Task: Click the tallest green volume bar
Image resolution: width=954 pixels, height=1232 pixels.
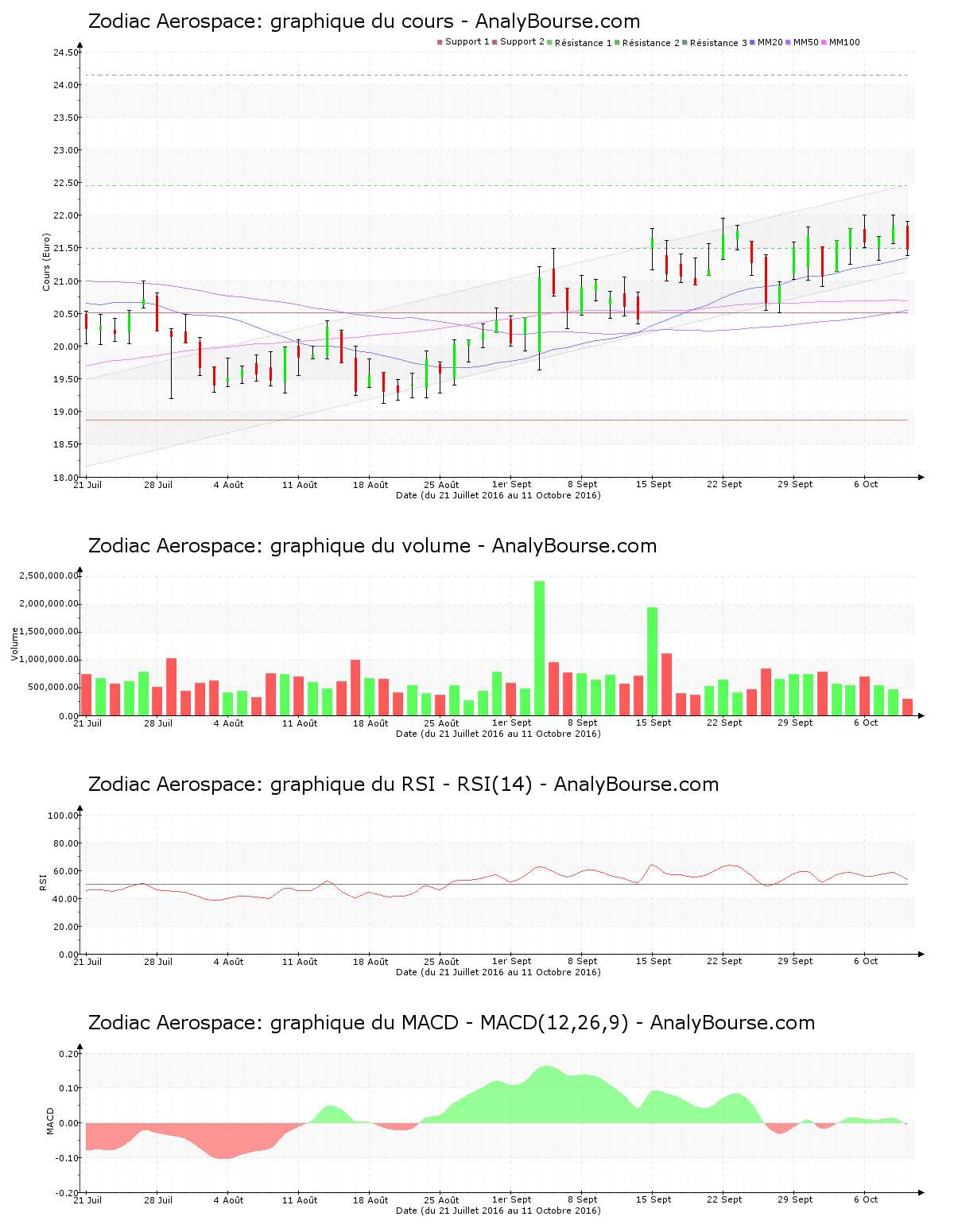Action: [x=540, y=648]
